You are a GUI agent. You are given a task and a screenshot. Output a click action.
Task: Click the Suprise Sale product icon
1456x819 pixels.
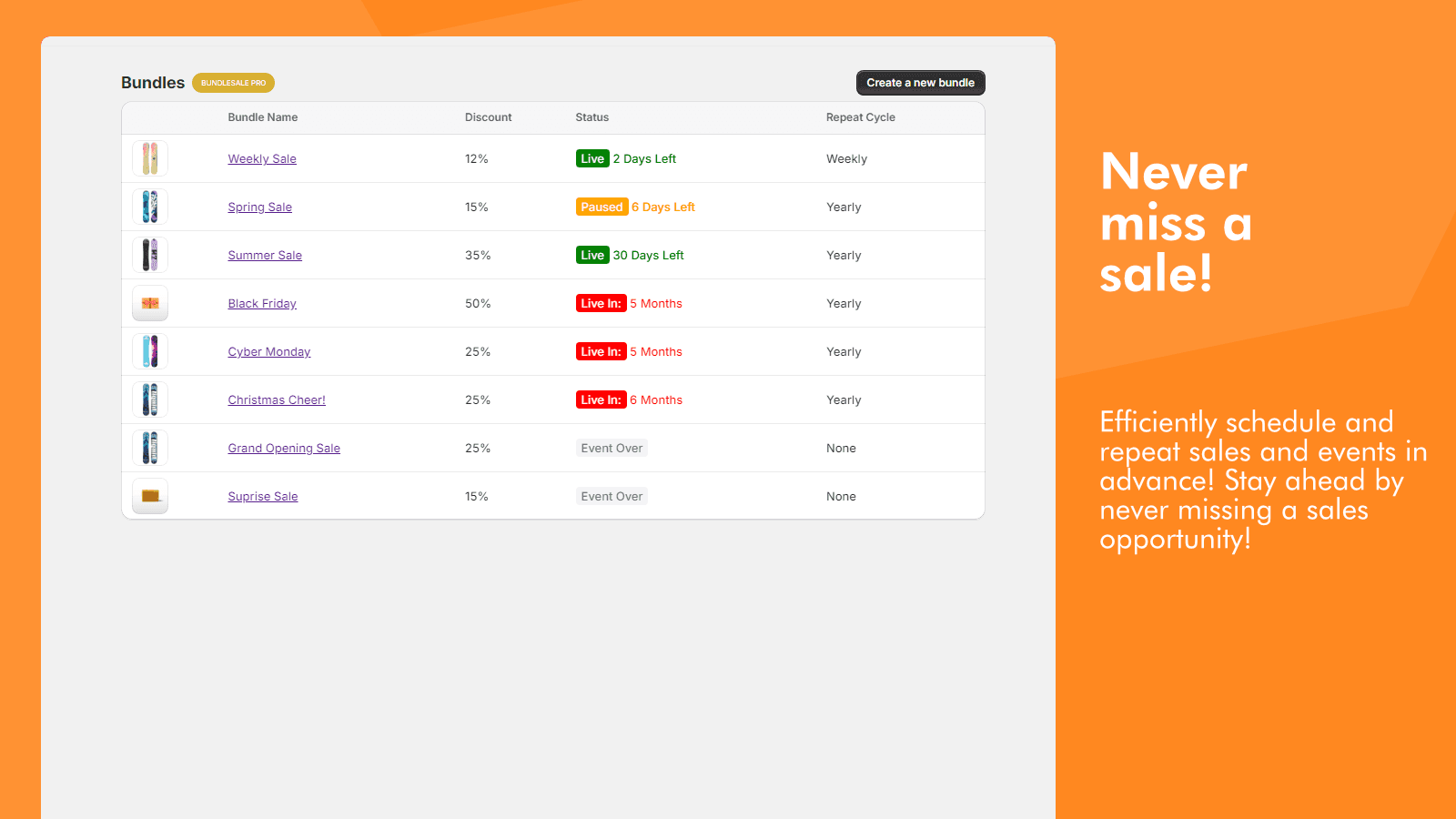pos(150,496)
